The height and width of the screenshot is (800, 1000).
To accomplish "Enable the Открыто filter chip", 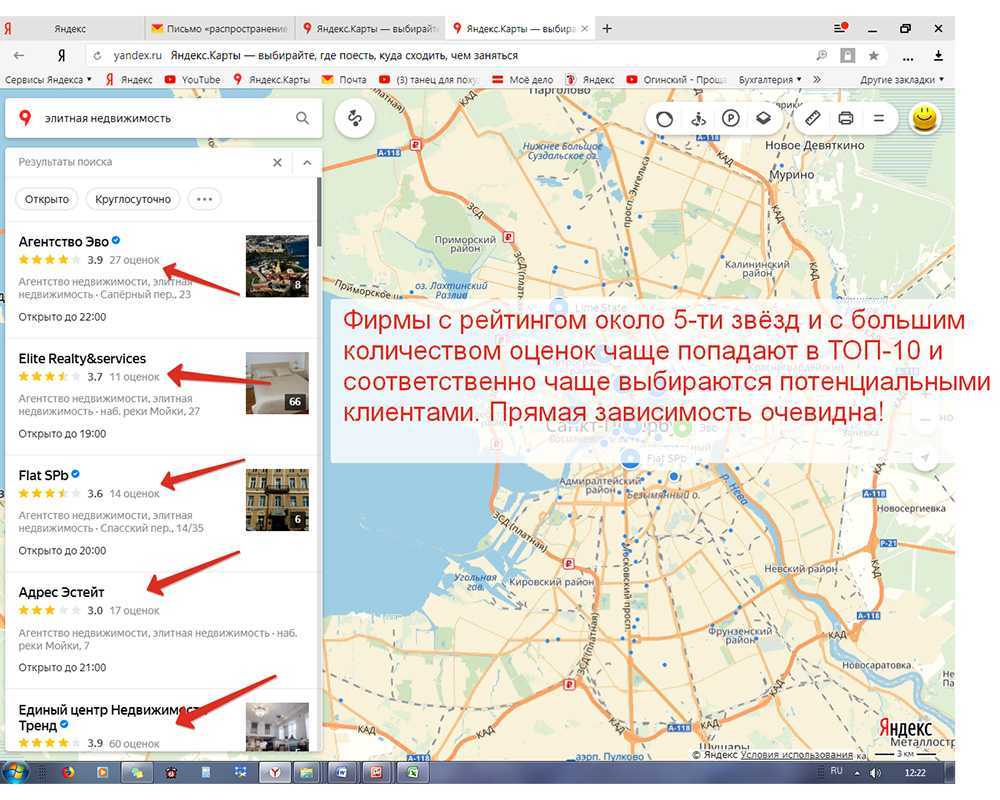I will pyautogui.click(x=47, y=199).
